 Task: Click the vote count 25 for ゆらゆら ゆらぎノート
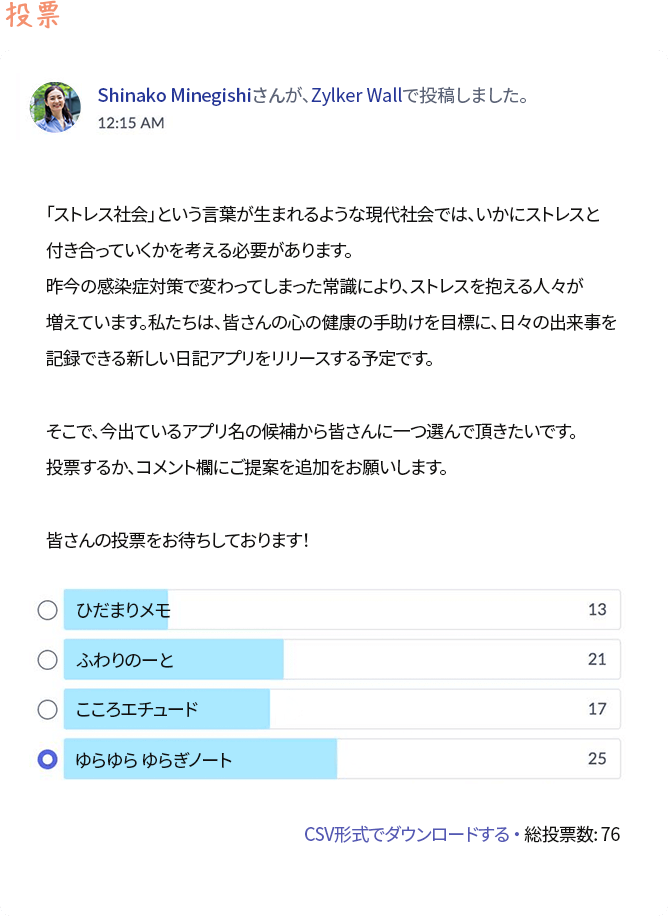tap(597, 760)
